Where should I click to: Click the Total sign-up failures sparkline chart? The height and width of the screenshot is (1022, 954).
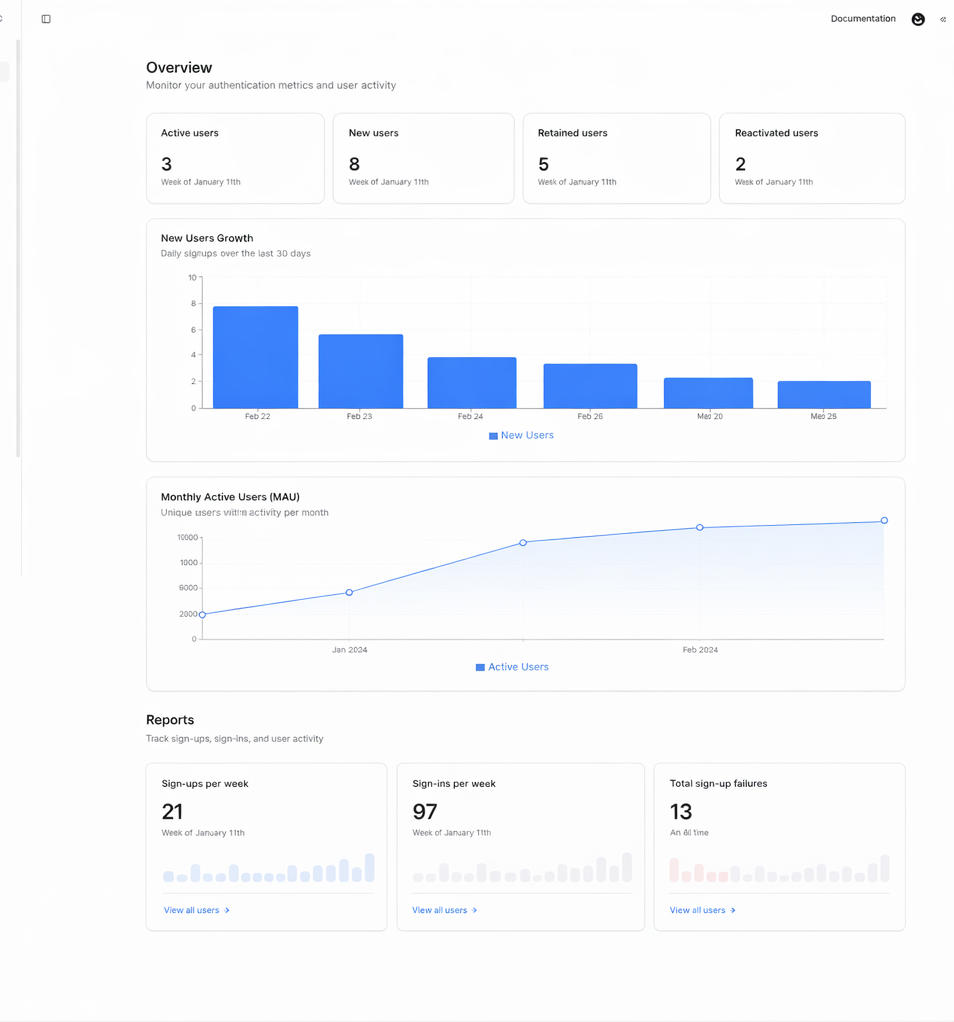[x=779, y=868]
